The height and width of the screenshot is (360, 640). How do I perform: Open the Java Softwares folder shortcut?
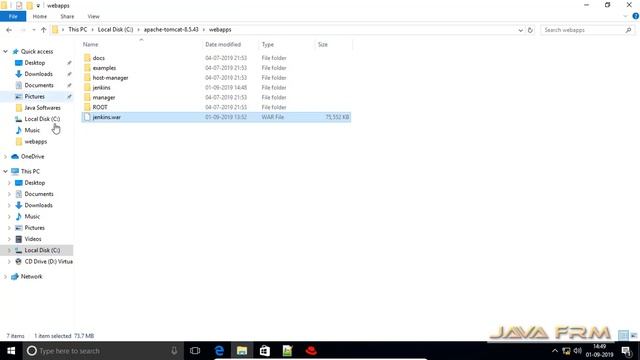point(42,108)
